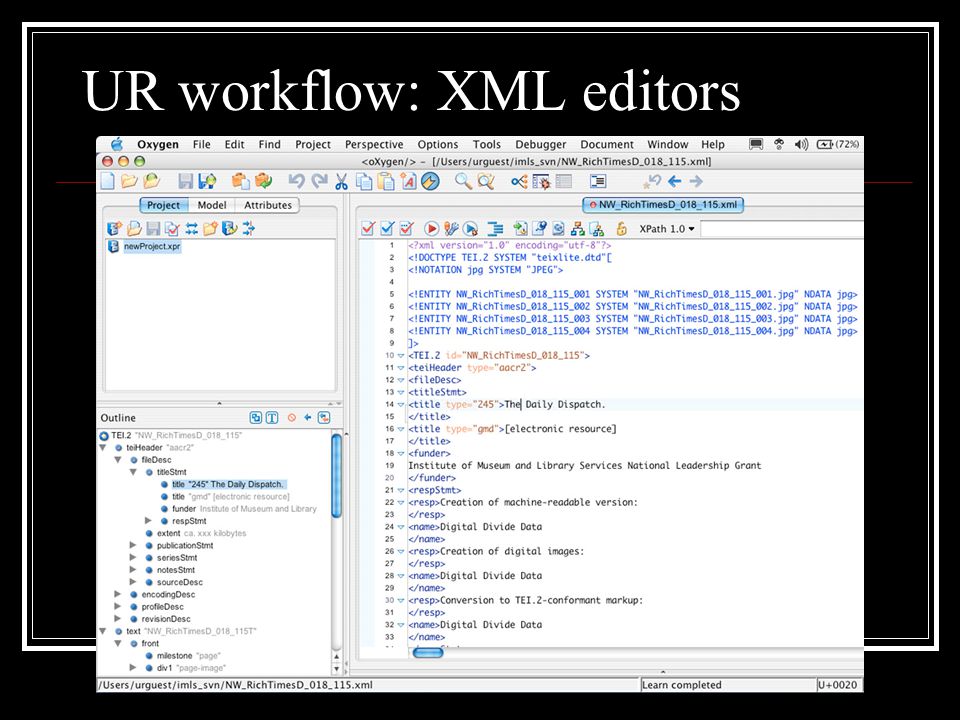
Task: Switch to the Model tab
Action: [212, 205]
